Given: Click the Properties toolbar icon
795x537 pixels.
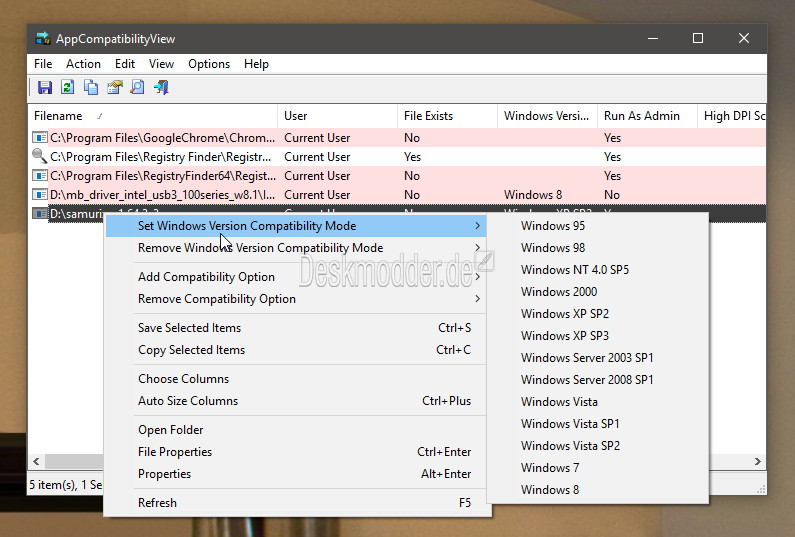Looking at the screenshot, I should (115, 88).
